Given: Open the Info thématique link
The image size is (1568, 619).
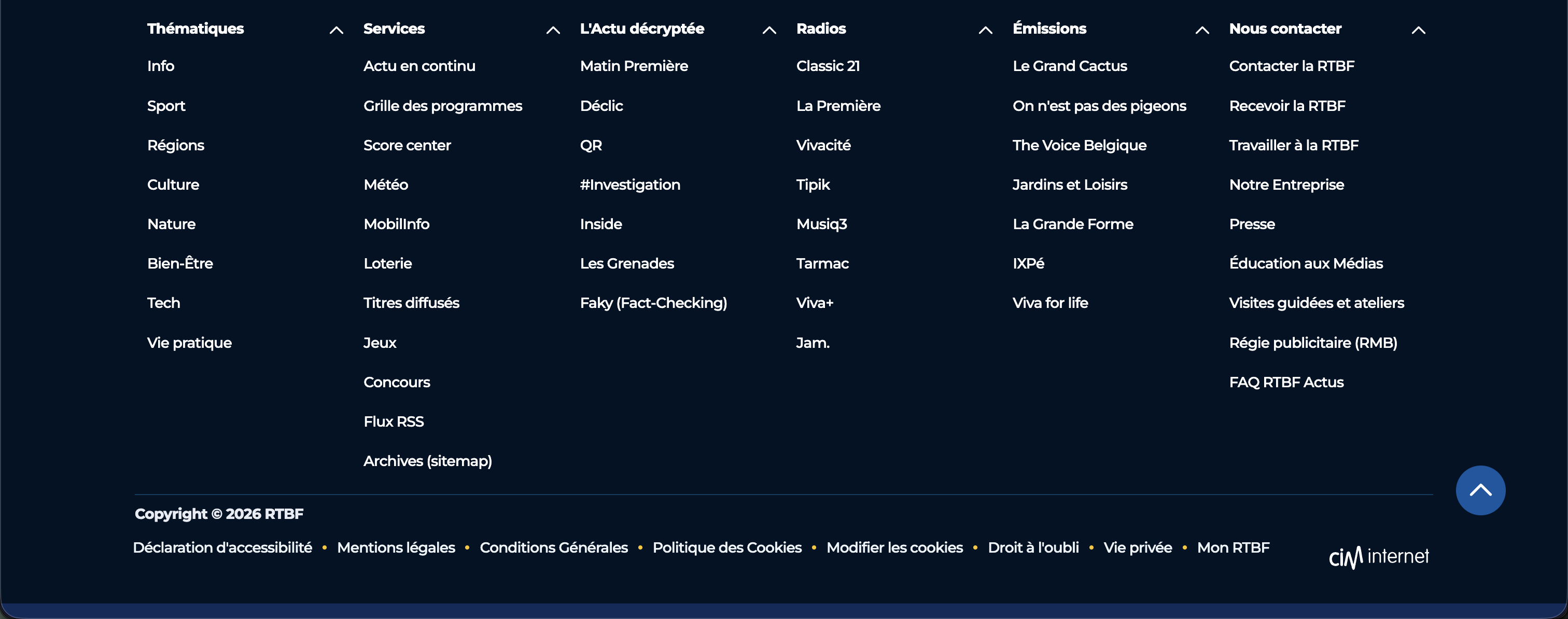Looking at the screenshot, I should click(x=161, y=66).
